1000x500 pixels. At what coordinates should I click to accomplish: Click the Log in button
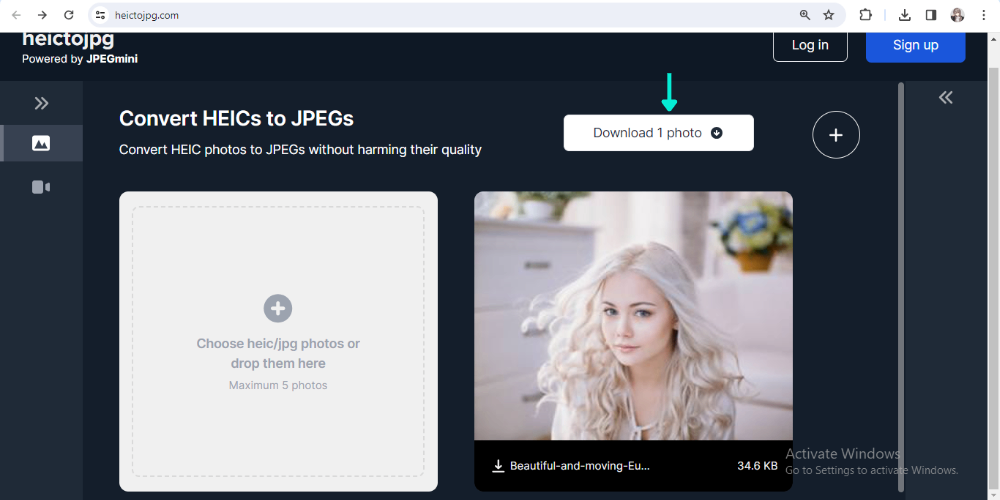pyautogui.click(x=810, y=45)
